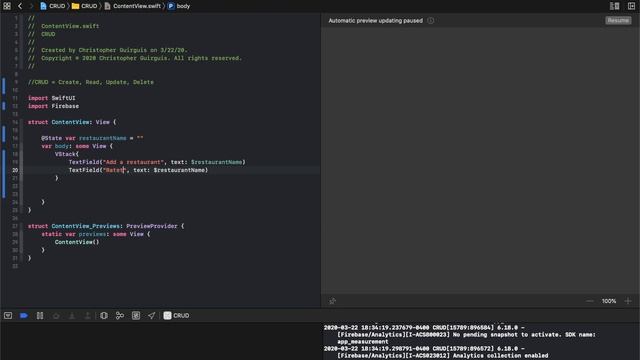Open ContentView.swift breadcrumb

pos(132,6)
